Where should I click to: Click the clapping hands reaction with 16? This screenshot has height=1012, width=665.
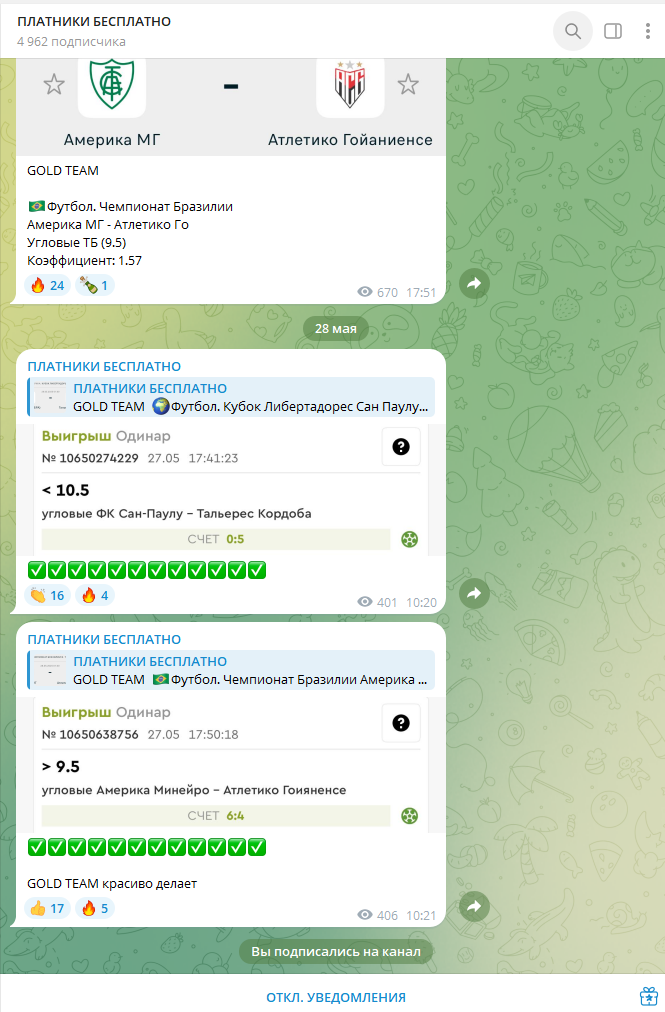47,595
